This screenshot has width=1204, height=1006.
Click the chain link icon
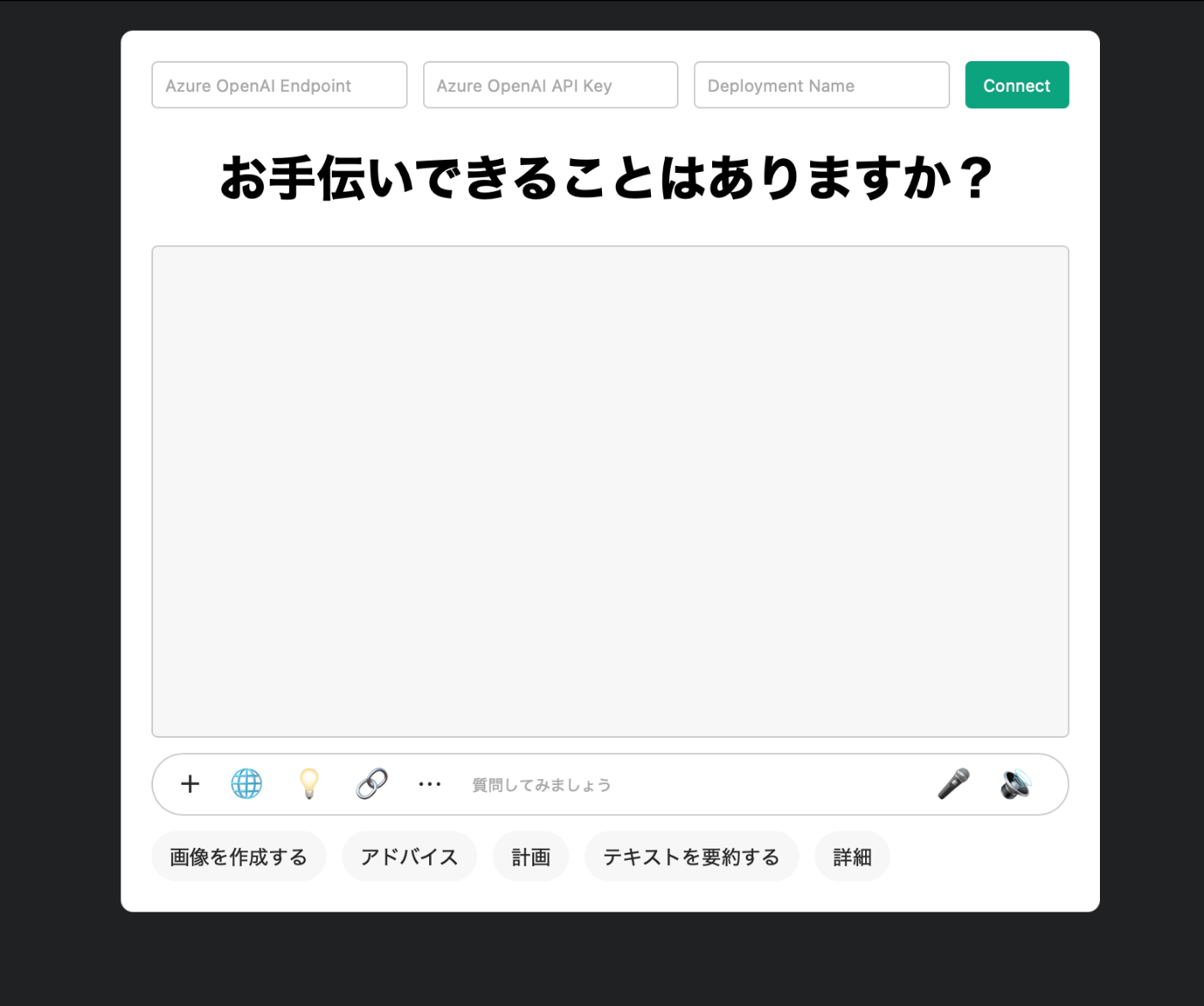pos(372,784)
